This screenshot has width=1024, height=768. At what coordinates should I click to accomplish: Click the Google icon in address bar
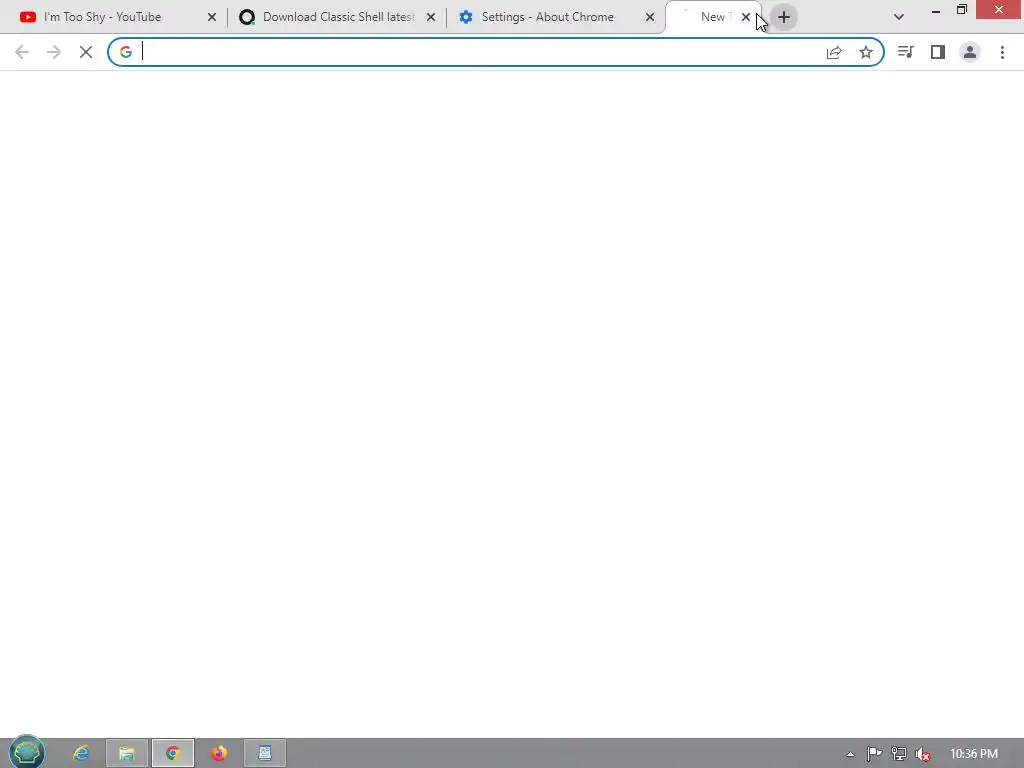[x=125, y=52]
